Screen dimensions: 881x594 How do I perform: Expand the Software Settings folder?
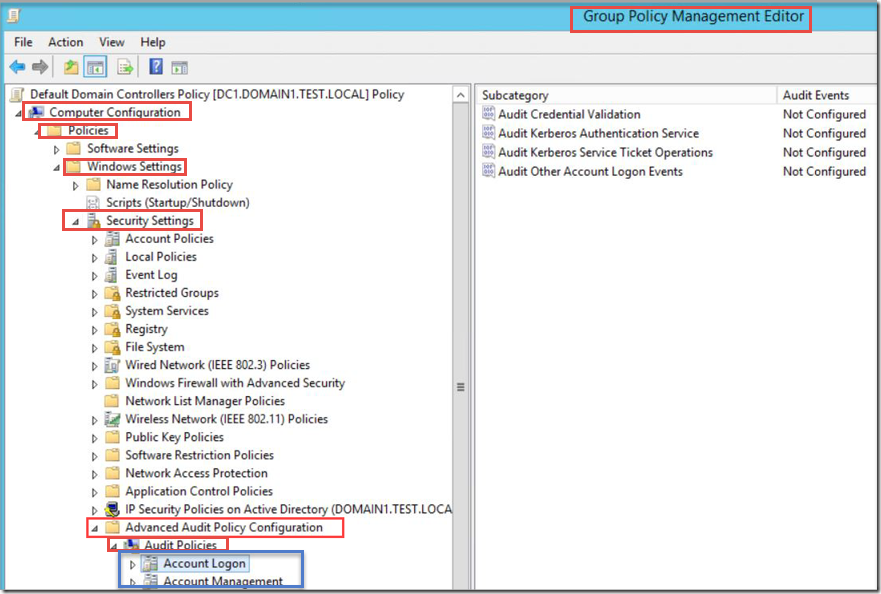tap(57, 149)
